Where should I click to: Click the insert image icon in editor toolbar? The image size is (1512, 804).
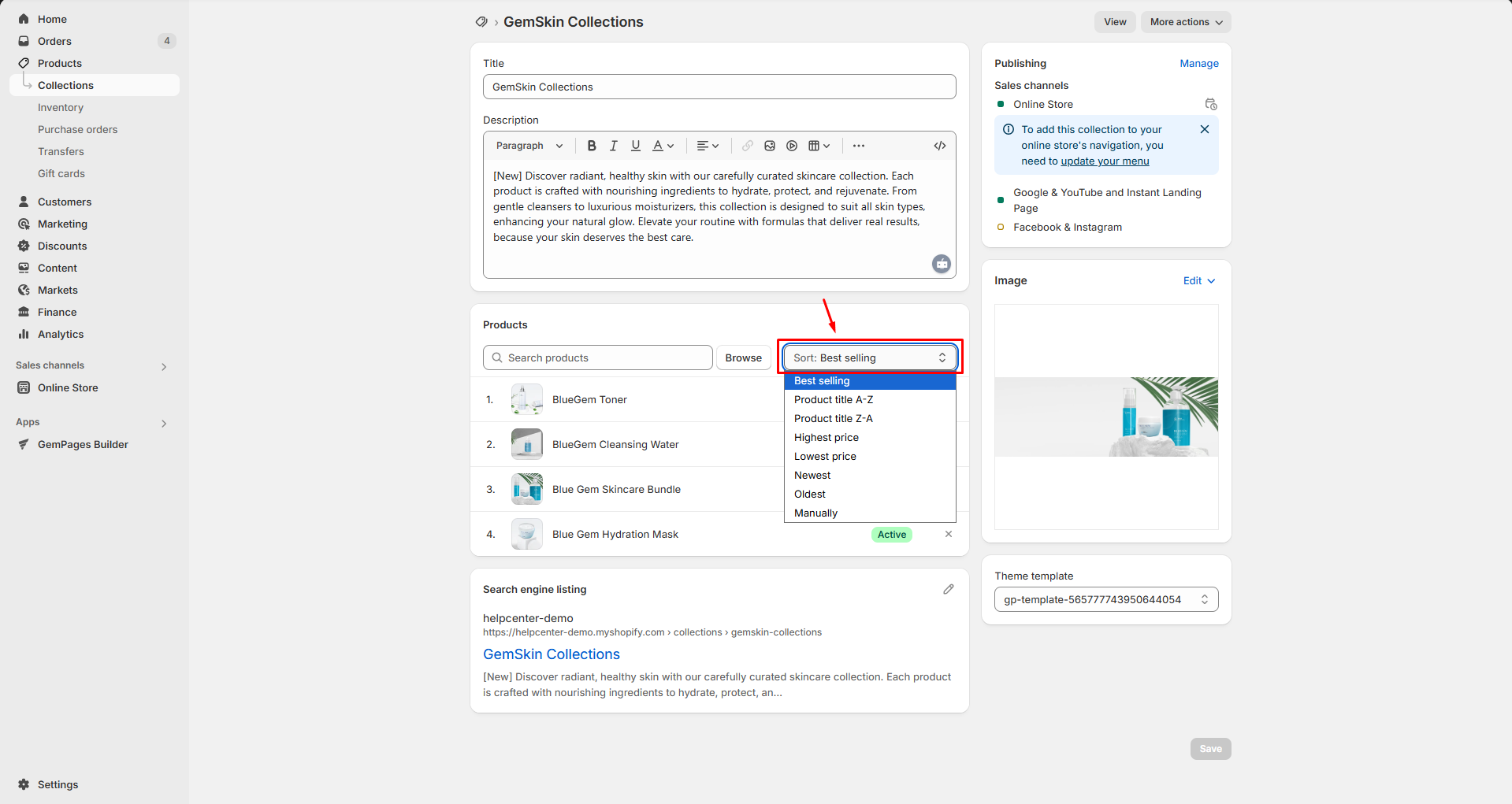pyautogui.click(x=770, y=146)
